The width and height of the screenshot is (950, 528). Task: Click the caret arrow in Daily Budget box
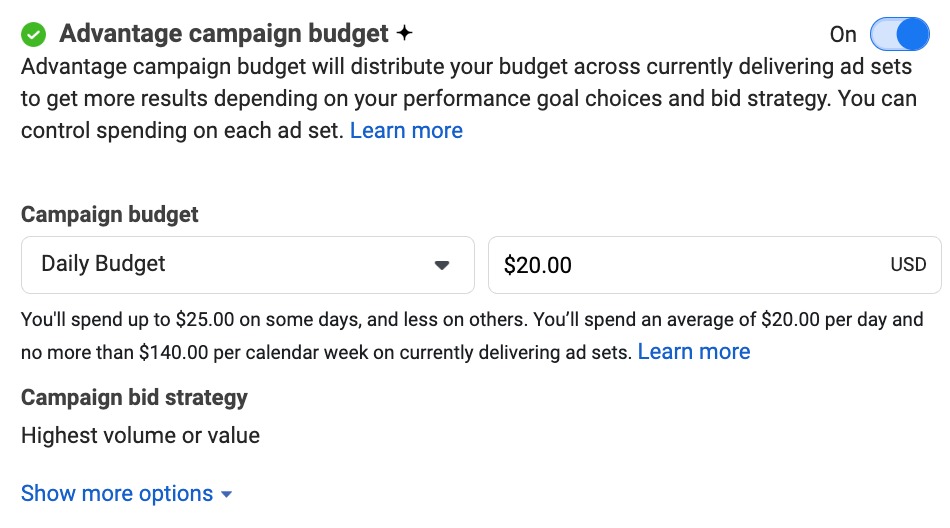[442, 265]
